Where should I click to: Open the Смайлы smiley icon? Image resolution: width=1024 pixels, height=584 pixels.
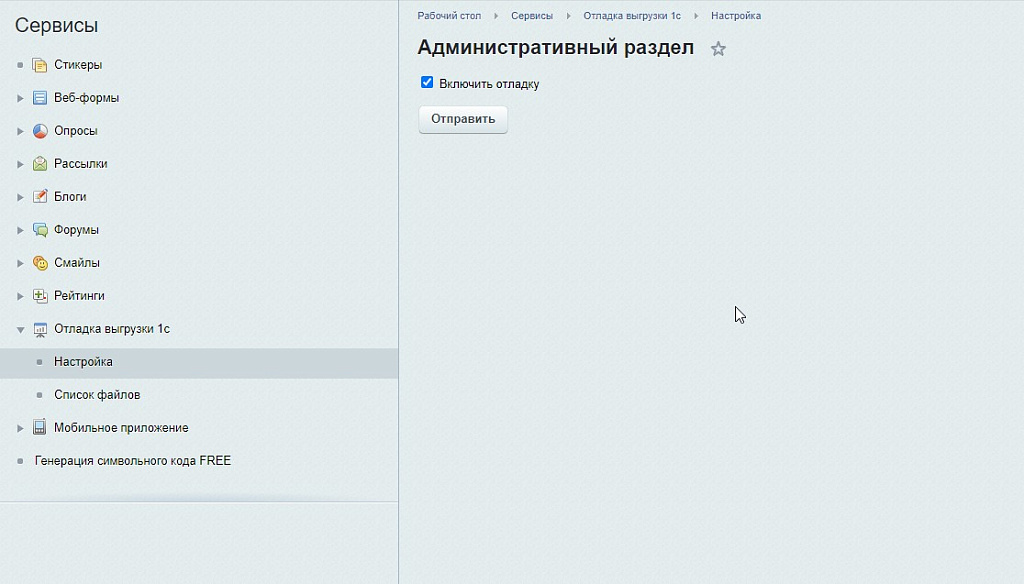coord(38,262)
